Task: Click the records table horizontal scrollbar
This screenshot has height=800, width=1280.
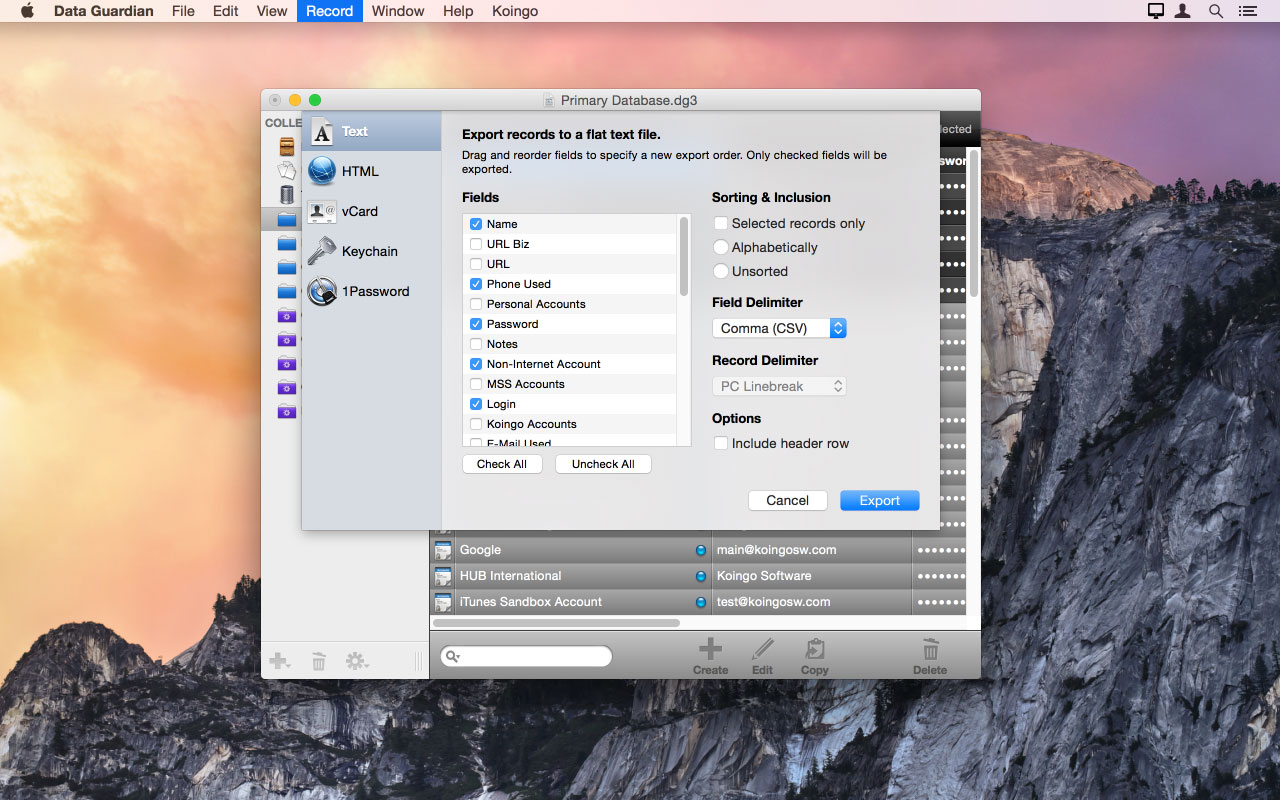Action: pyautogui.click(x=556, y=622)
